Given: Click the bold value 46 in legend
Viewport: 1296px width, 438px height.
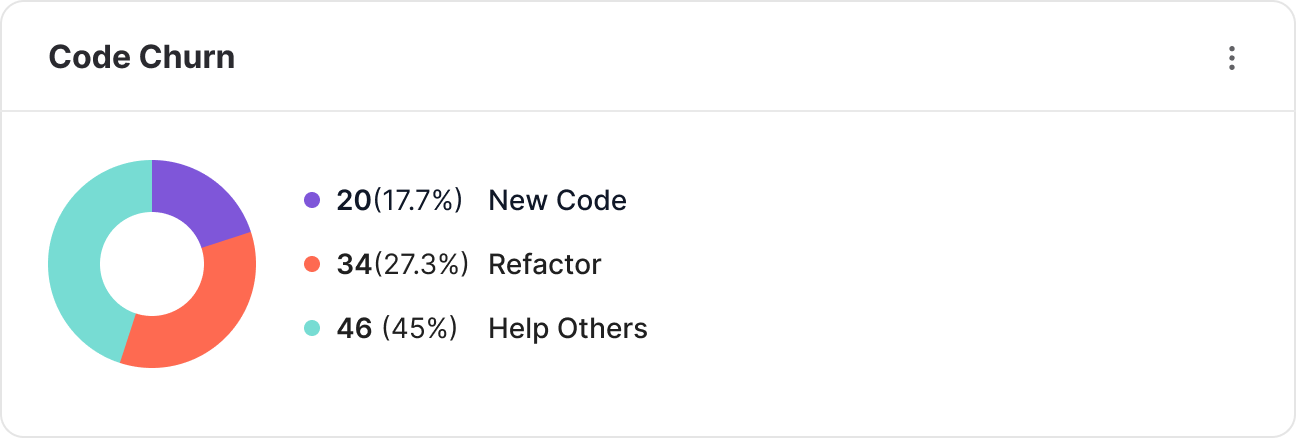Looking at the screenshot, I should pyautogui.click(x=354, y=328).
